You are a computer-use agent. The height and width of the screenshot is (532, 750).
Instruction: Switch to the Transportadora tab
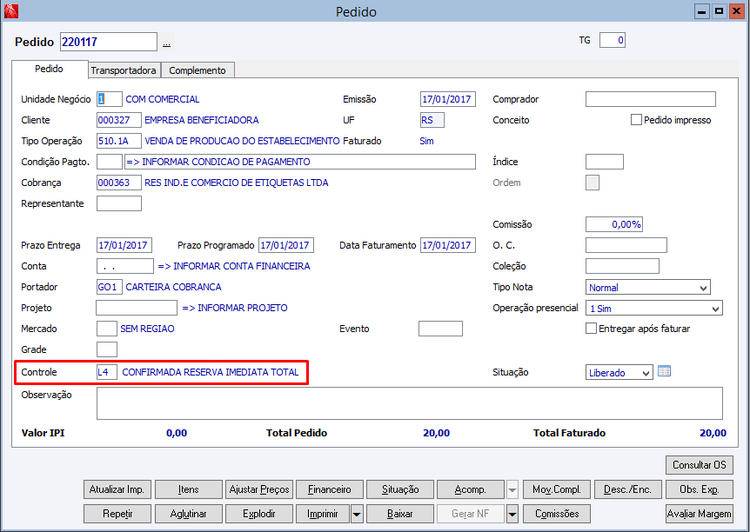123,70
